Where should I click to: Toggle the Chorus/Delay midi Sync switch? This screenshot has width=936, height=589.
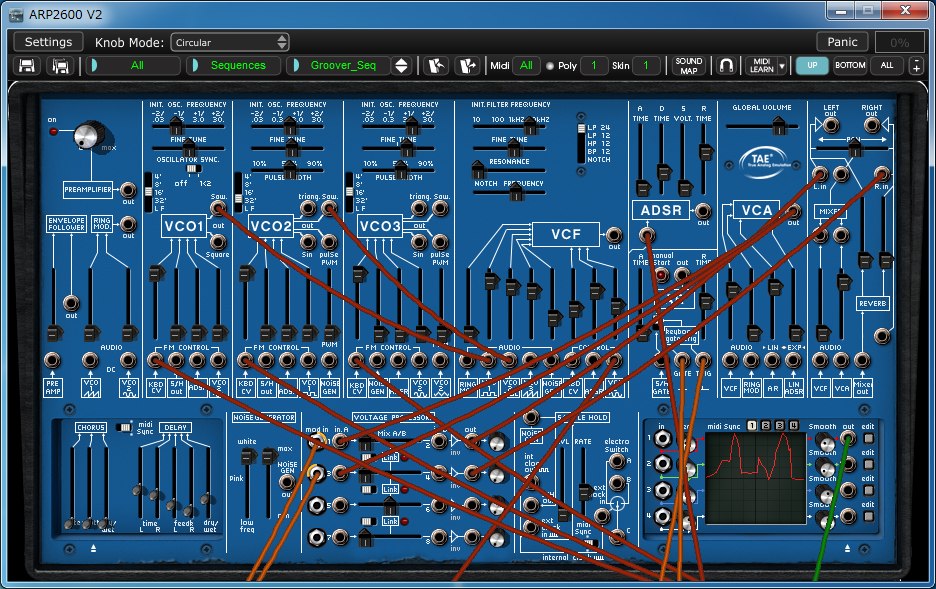point(124,427)
